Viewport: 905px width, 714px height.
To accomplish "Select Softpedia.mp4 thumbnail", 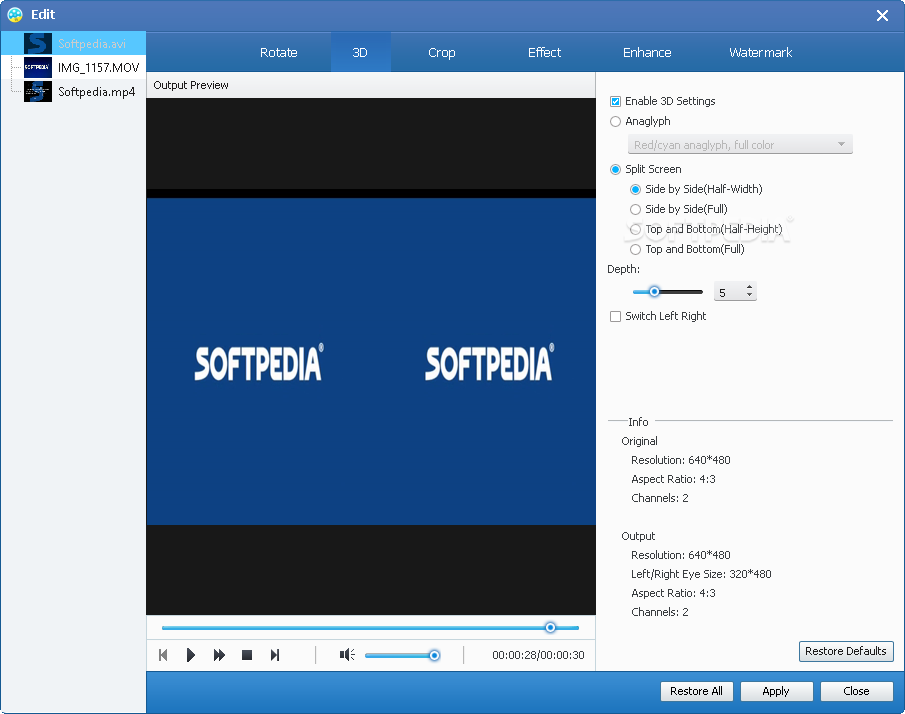I will [x=38, y=92].
